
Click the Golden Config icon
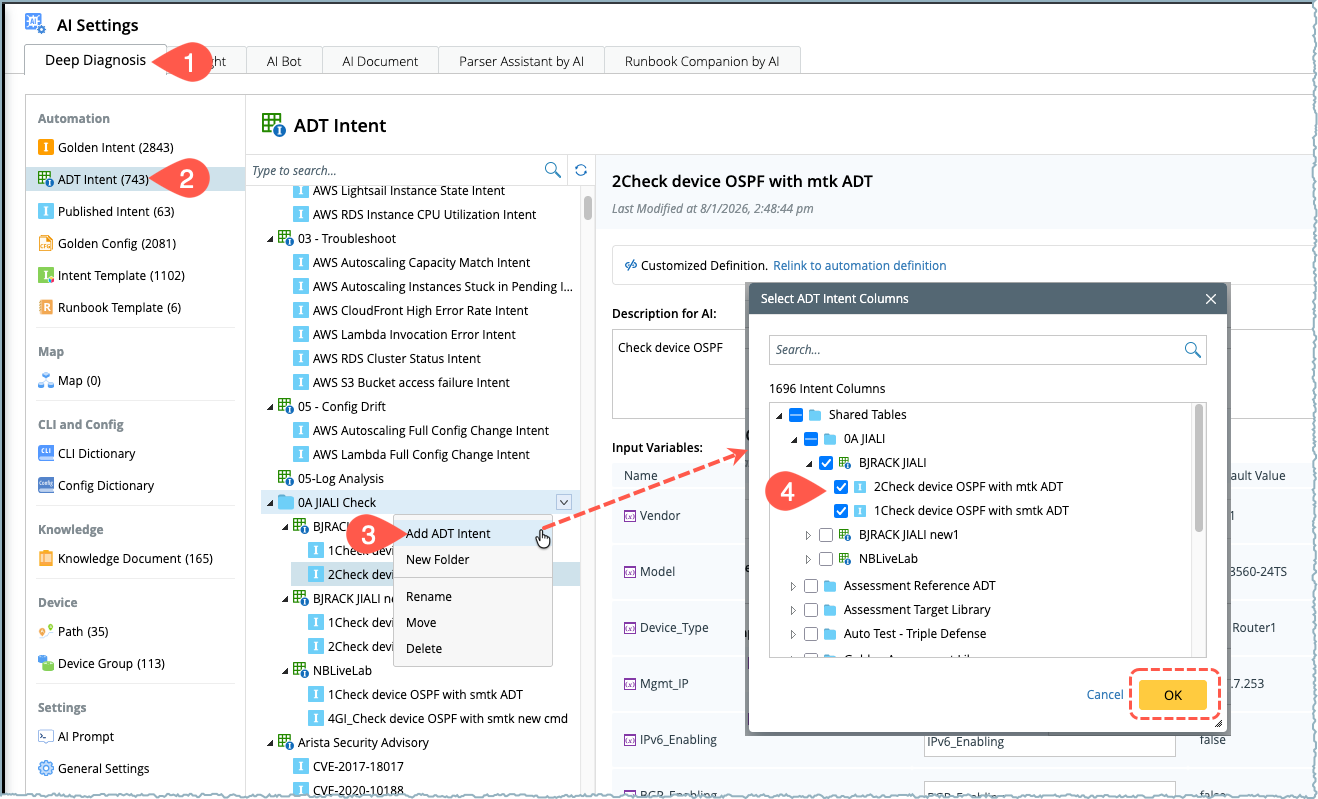pos(45,243)
